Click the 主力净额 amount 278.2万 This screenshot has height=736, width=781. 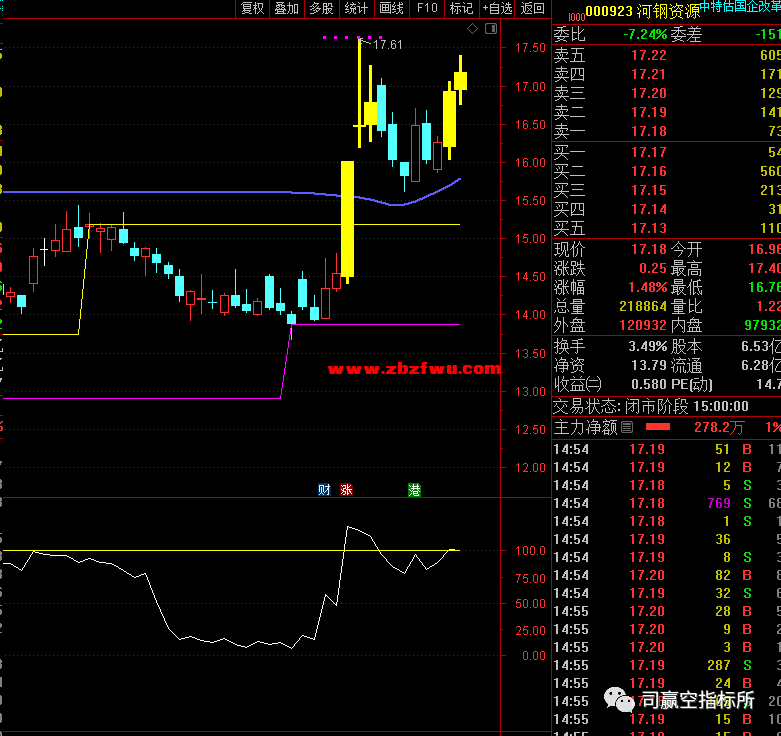tap(719, 427)
